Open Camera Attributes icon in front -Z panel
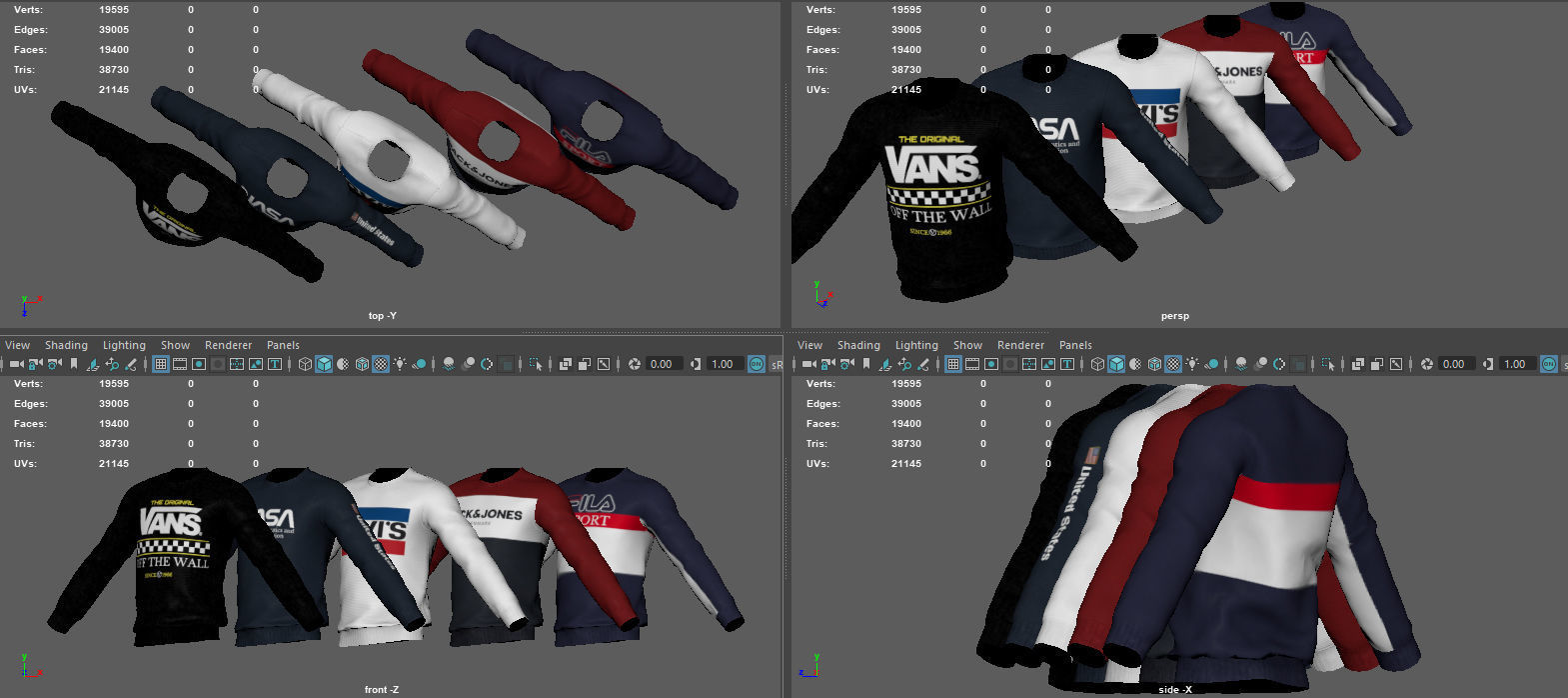The width and height of the screenshot is (1568, 698). 54,364
